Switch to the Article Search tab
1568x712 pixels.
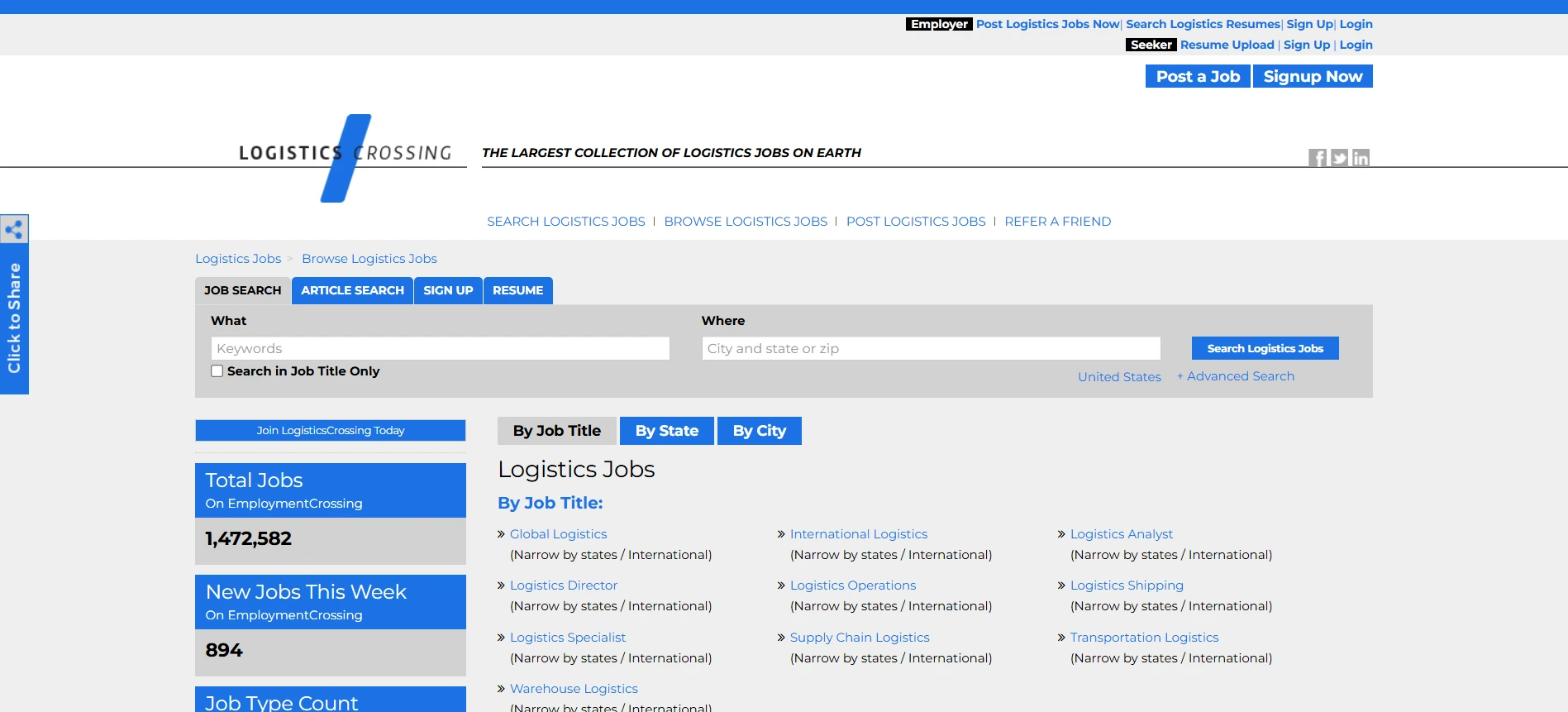352,290
